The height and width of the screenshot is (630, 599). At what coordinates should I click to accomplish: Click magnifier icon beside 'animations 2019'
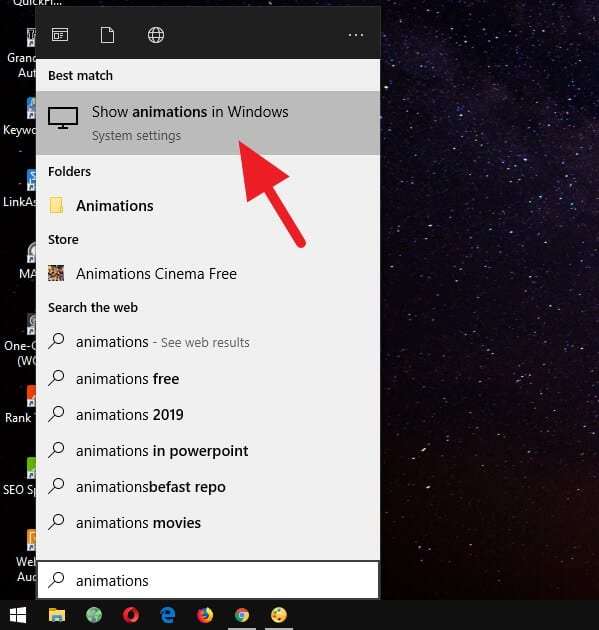[56, 414]
